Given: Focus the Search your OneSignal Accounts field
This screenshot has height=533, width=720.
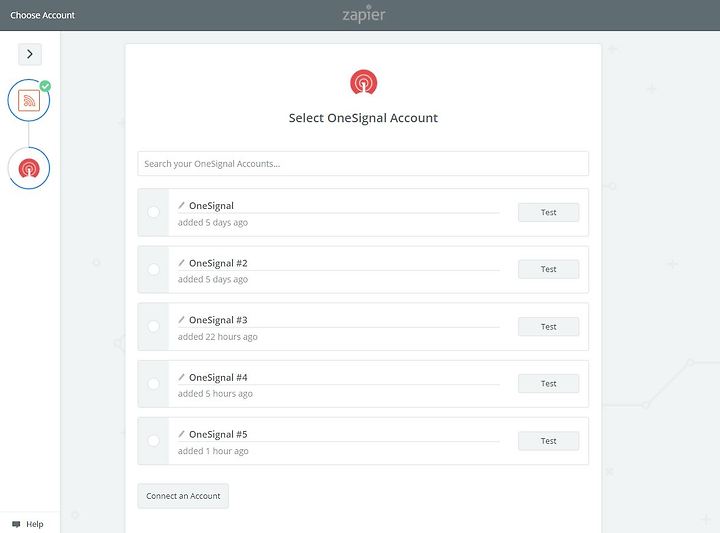Looking at the screenshot, I should point(363,163).
